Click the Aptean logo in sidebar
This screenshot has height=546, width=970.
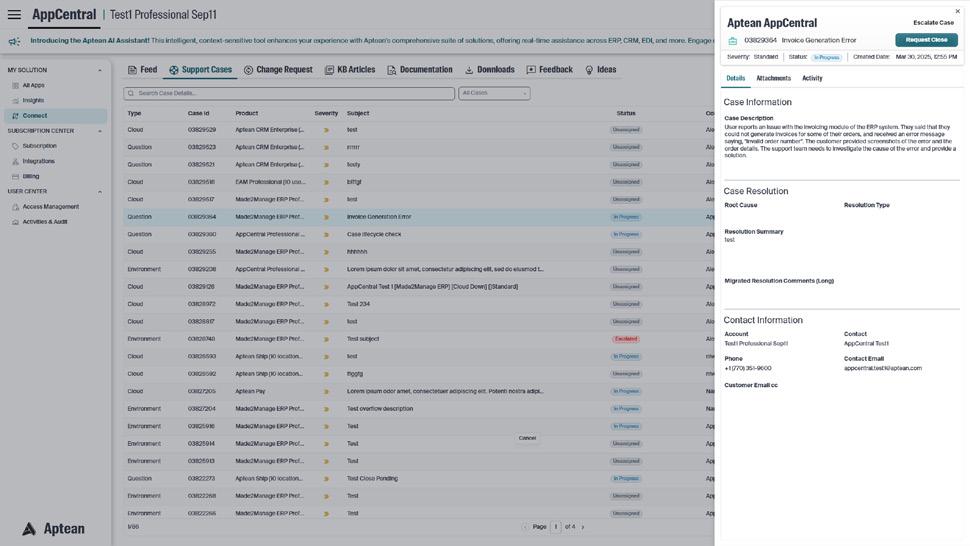(x=54, y=529)
